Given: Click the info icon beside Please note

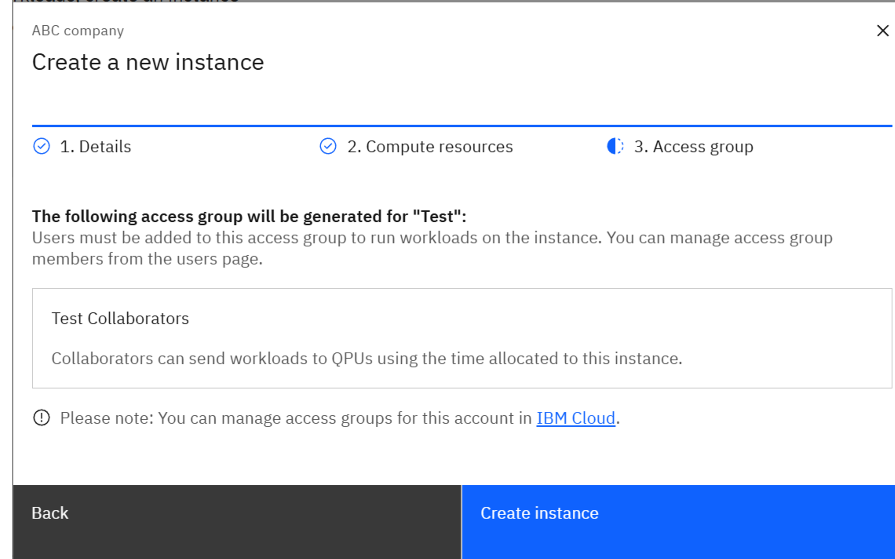Looking at the screenshot, I should point(41,418).
